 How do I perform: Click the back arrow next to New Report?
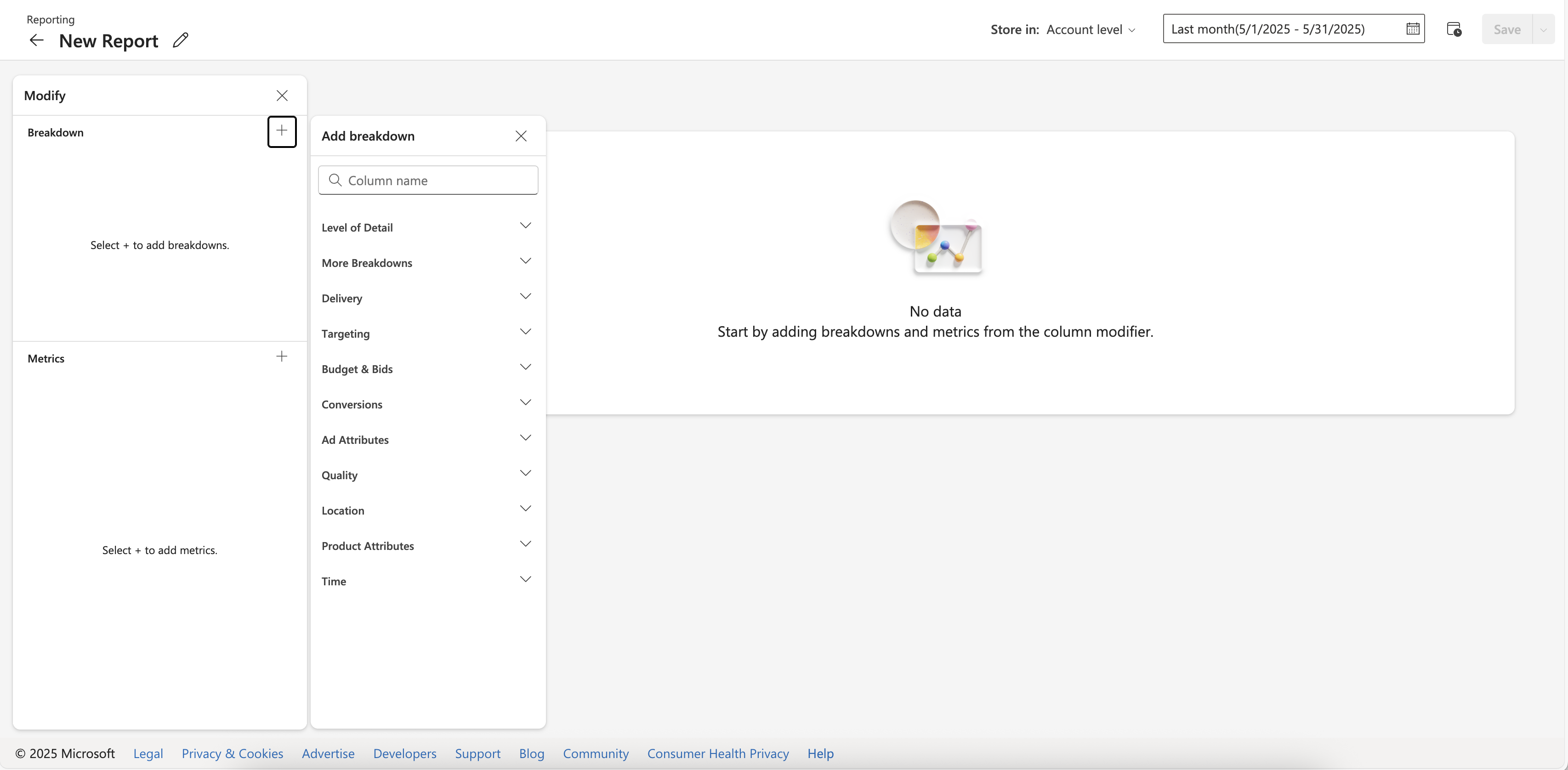pyautogui.click(x=36, y=40)
